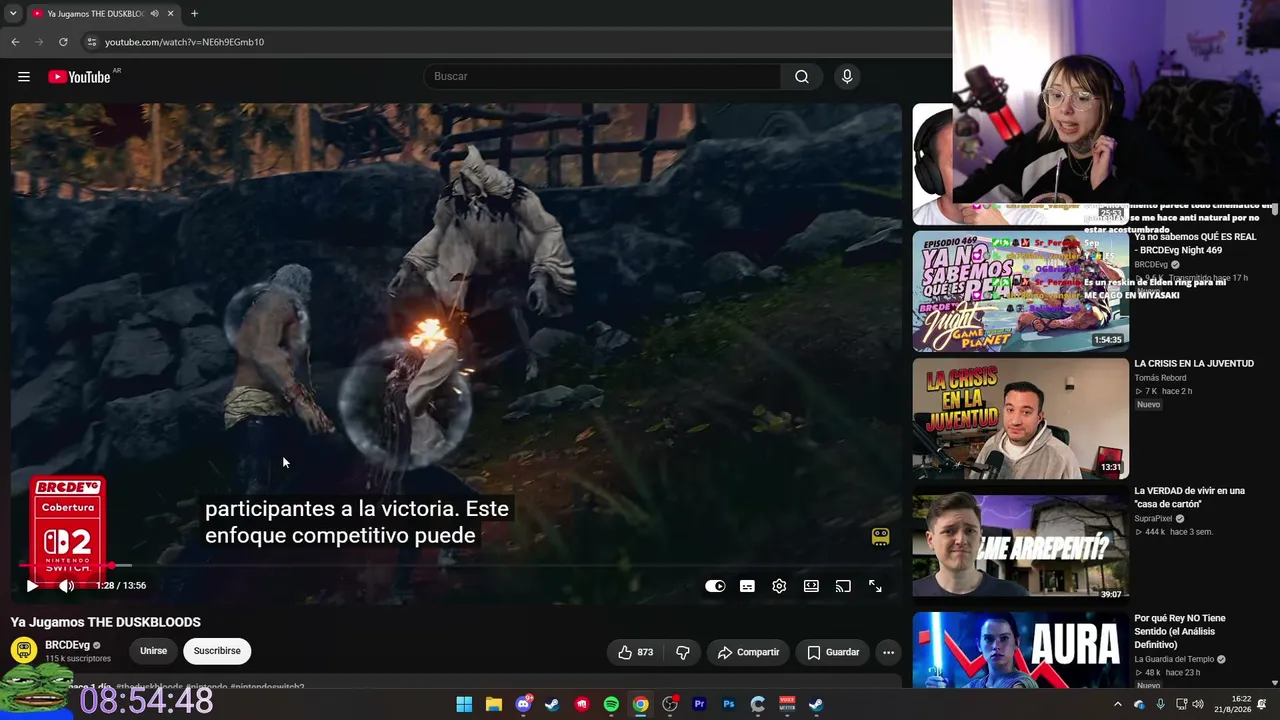Open Adobe Premiere Pro from taskbar
This screenshot has width=1280, height=720.
coord(699,704)
